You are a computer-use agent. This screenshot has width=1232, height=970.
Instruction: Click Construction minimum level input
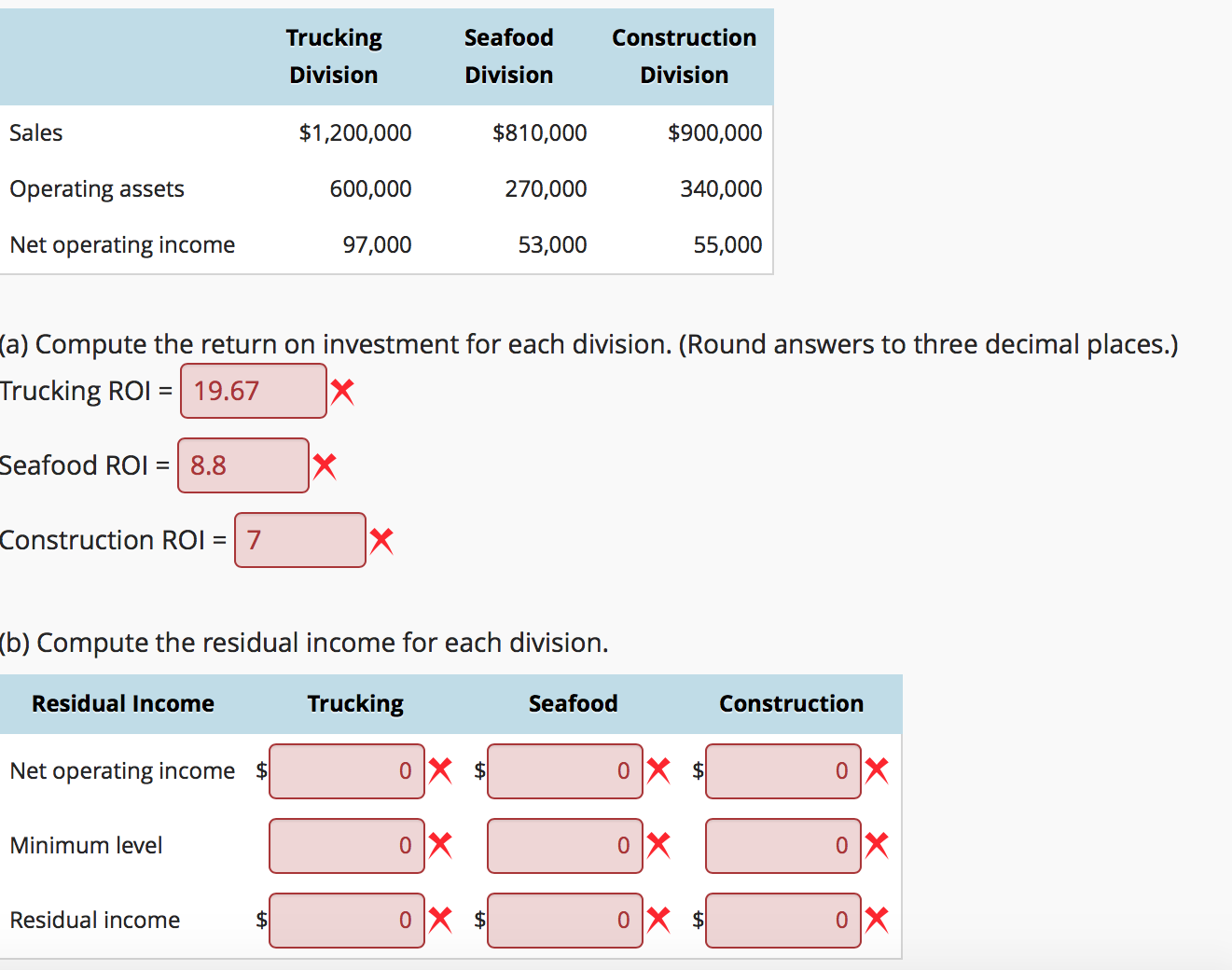783,846
